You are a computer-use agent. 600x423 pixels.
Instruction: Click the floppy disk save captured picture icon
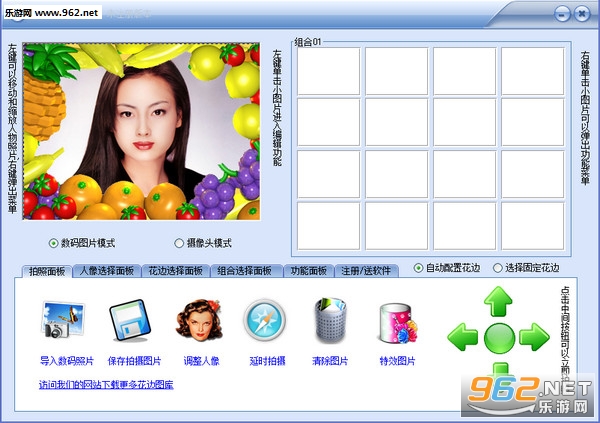[x=130, y=320]
